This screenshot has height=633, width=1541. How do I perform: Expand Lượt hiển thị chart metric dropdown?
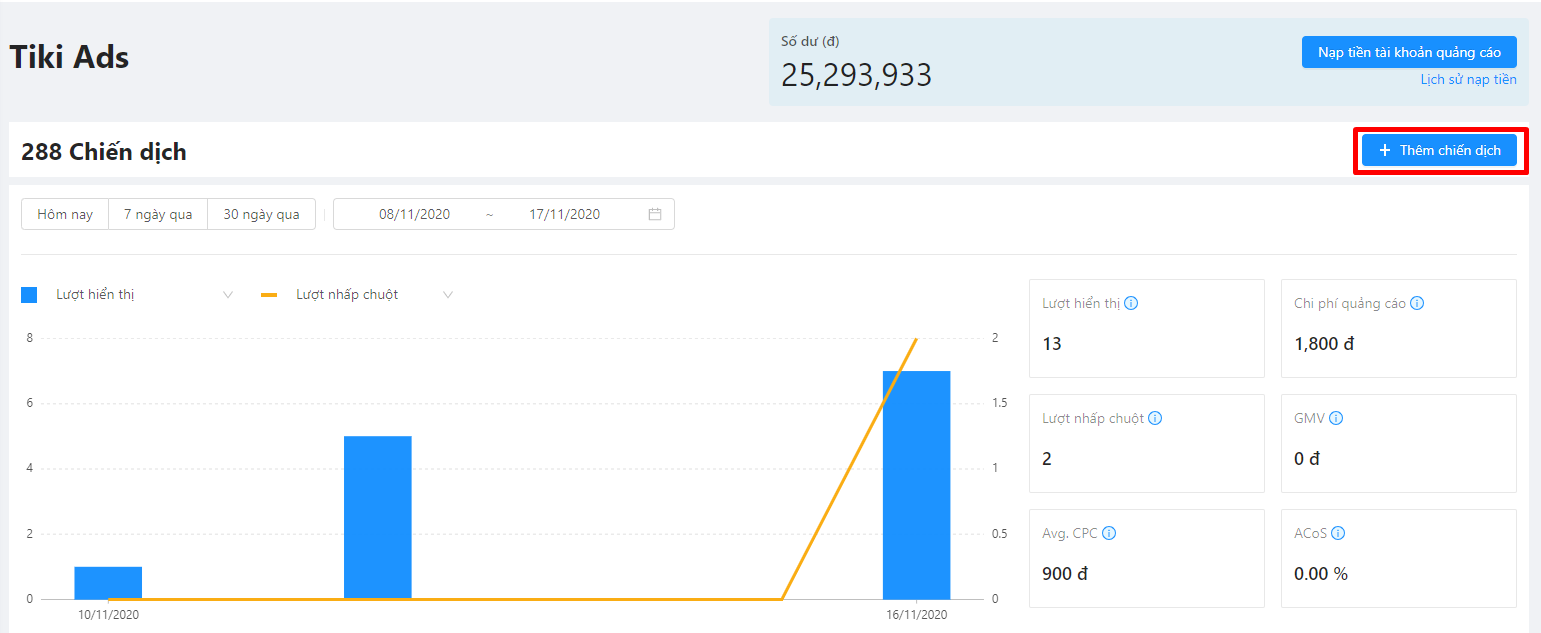click(228, 295)
